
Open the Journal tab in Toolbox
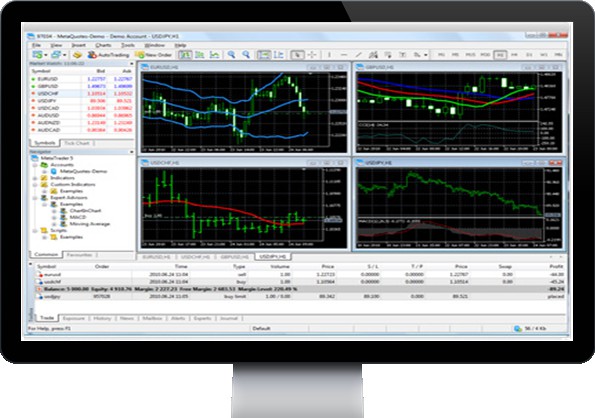tap(228, 318)
